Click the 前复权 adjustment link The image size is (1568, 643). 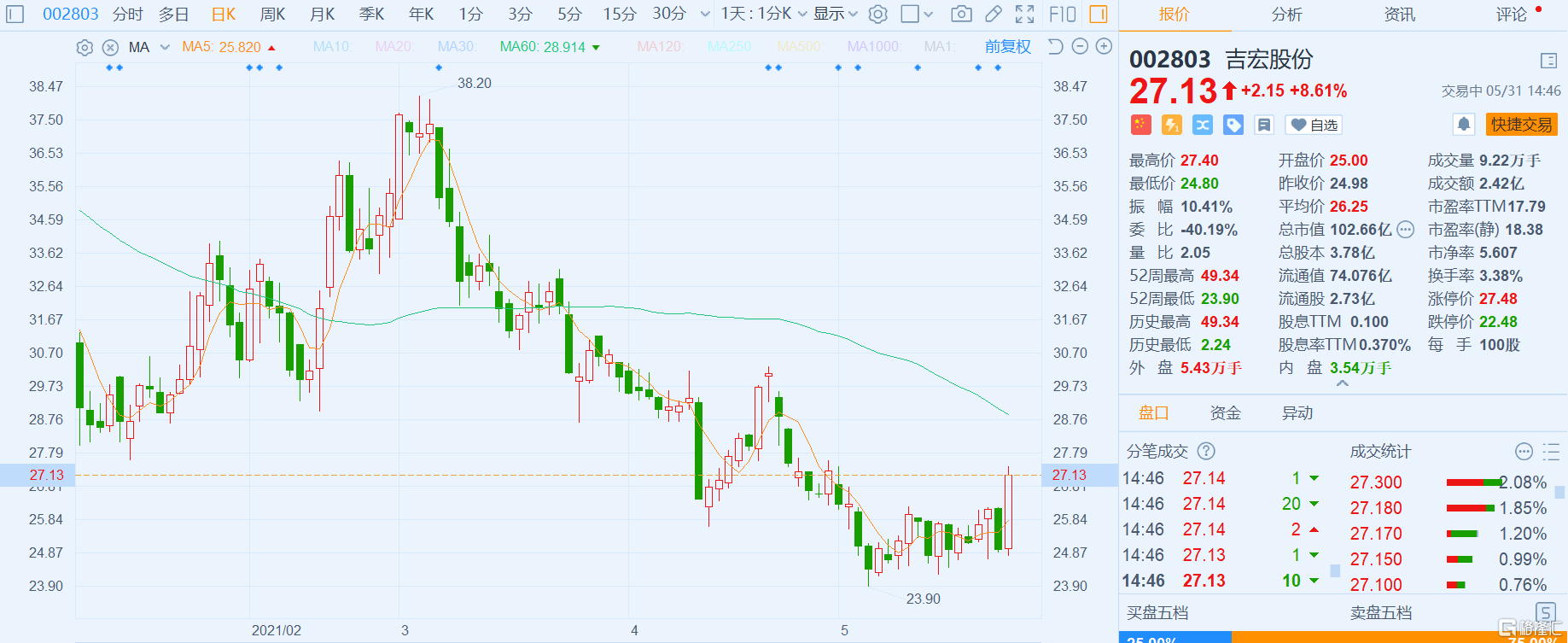1007,47
